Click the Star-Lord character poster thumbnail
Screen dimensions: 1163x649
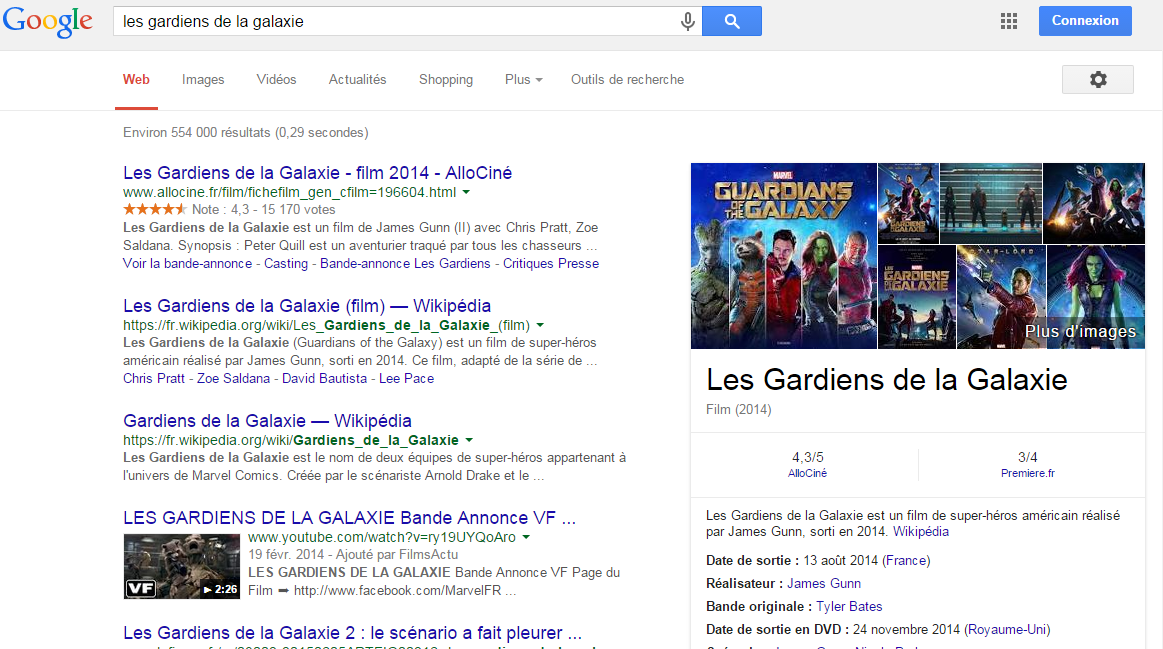coord(1001,297)
